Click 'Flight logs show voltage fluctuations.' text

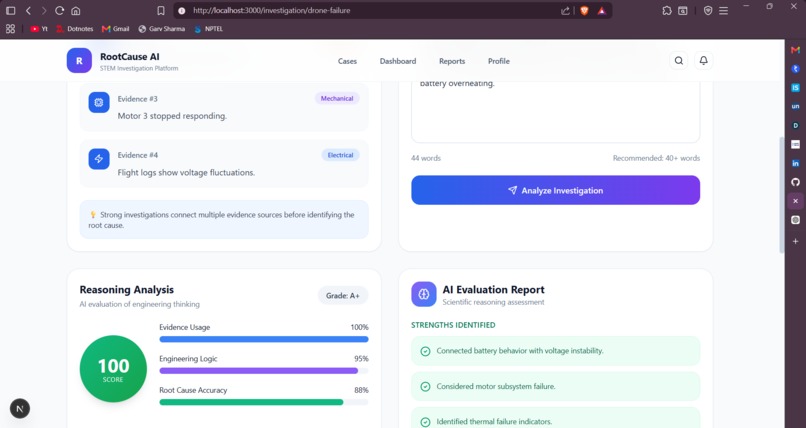click(186, 173)
